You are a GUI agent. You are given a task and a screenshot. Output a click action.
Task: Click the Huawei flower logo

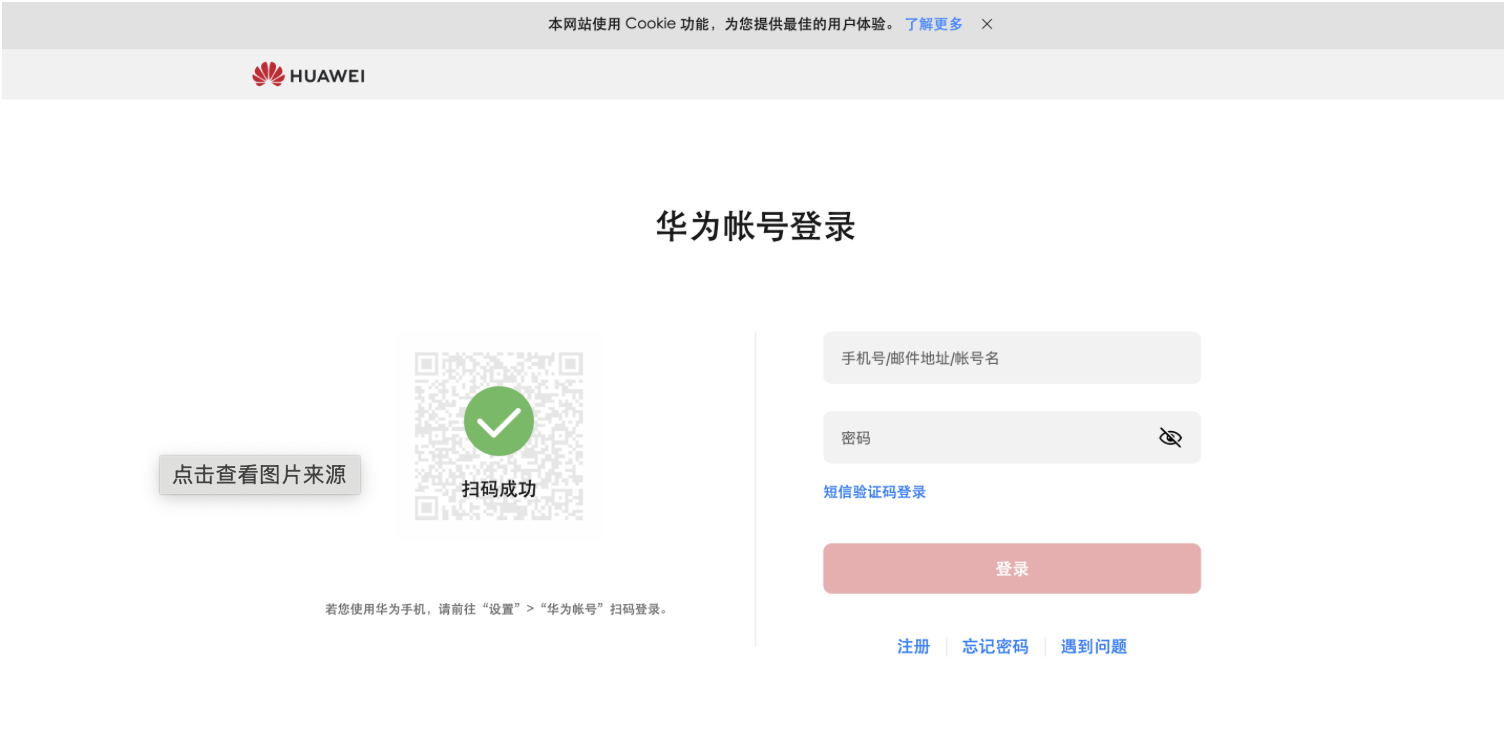click(x=268, y=75)
